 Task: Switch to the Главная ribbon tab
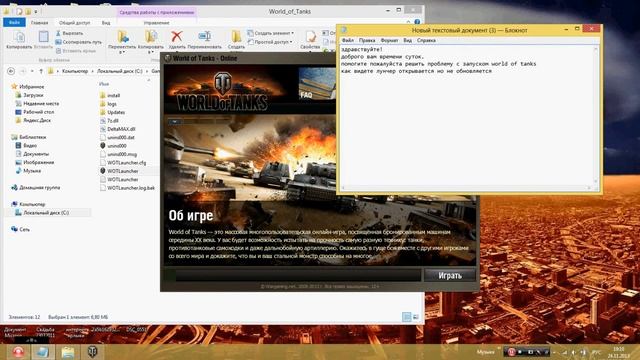[x=40, y=23]
